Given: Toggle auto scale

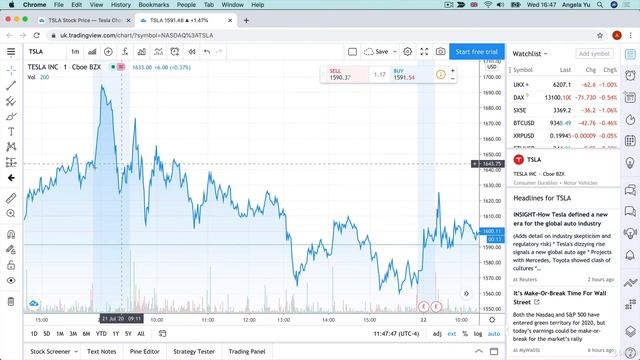Looking at the screenshot, I should (494, 334).
